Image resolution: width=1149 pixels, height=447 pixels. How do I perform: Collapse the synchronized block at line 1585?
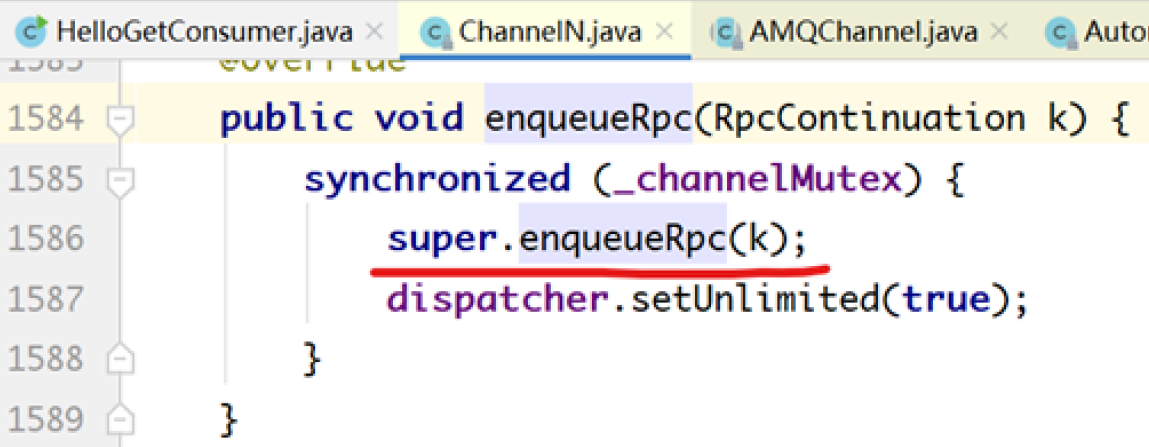pyautogui.click(x=120, y=181)
